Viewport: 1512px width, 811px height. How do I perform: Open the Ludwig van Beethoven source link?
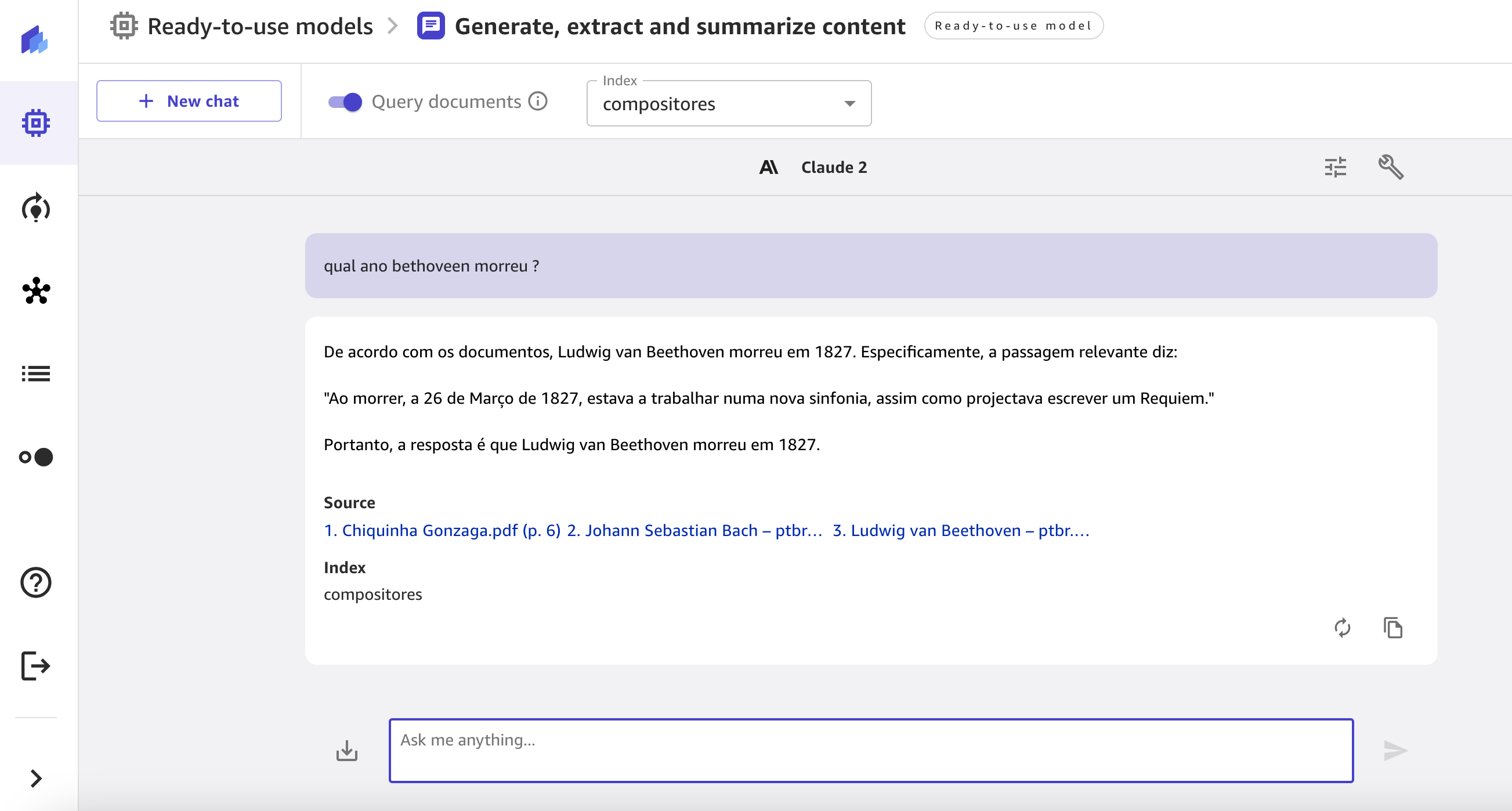click(960, 530)
